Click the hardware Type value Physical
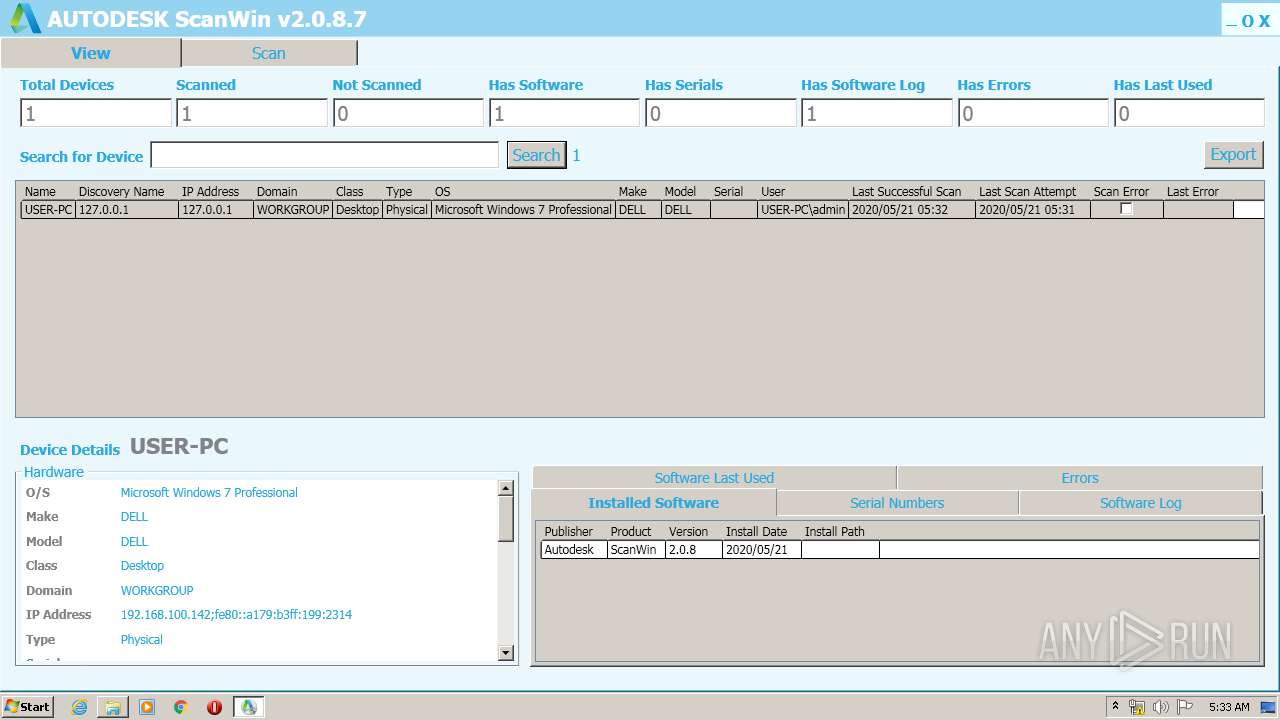 tap(141, 640)
